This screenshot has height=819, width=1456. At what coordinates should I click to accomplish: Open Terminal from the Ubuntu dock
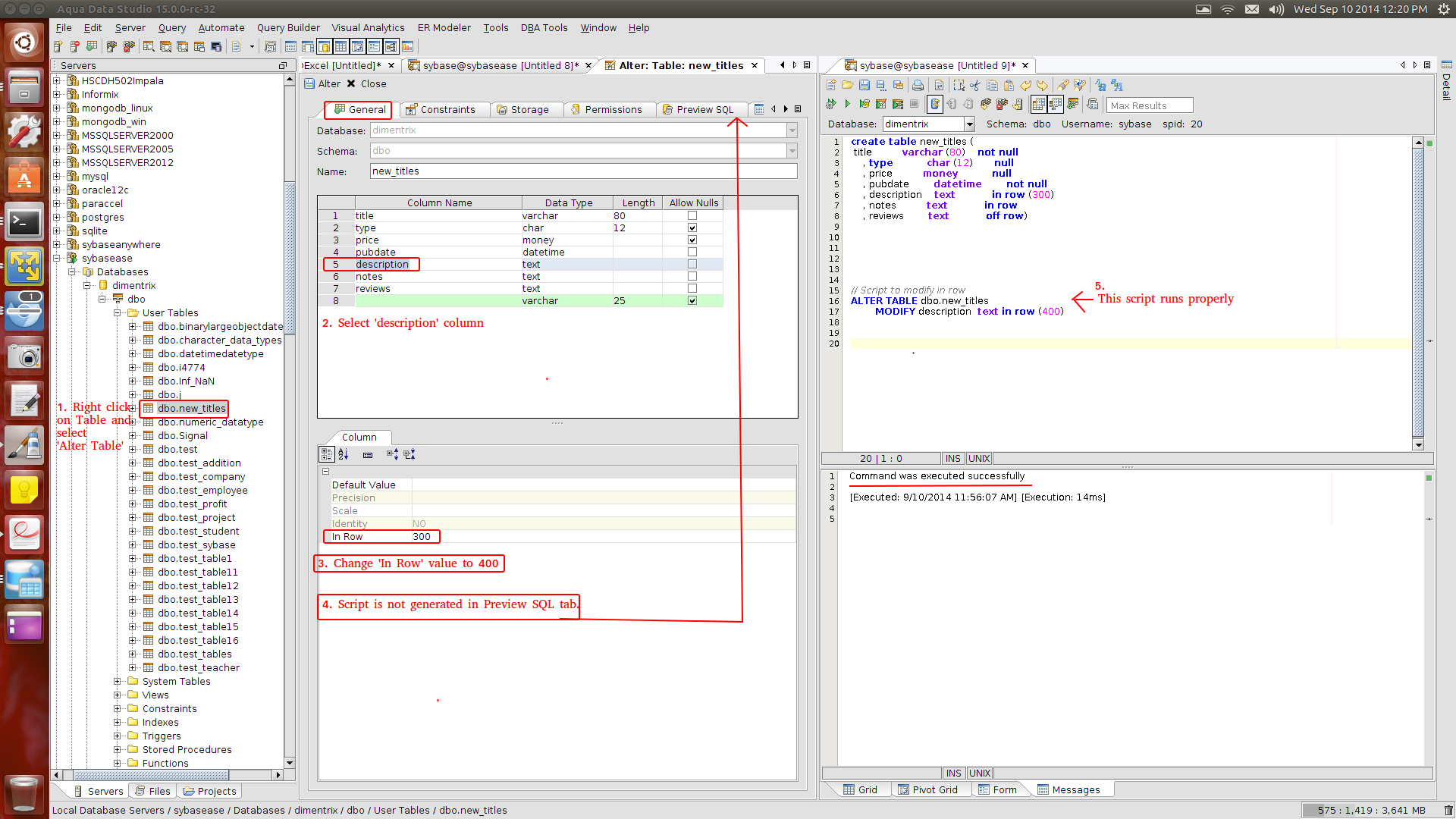pos(24,223)
